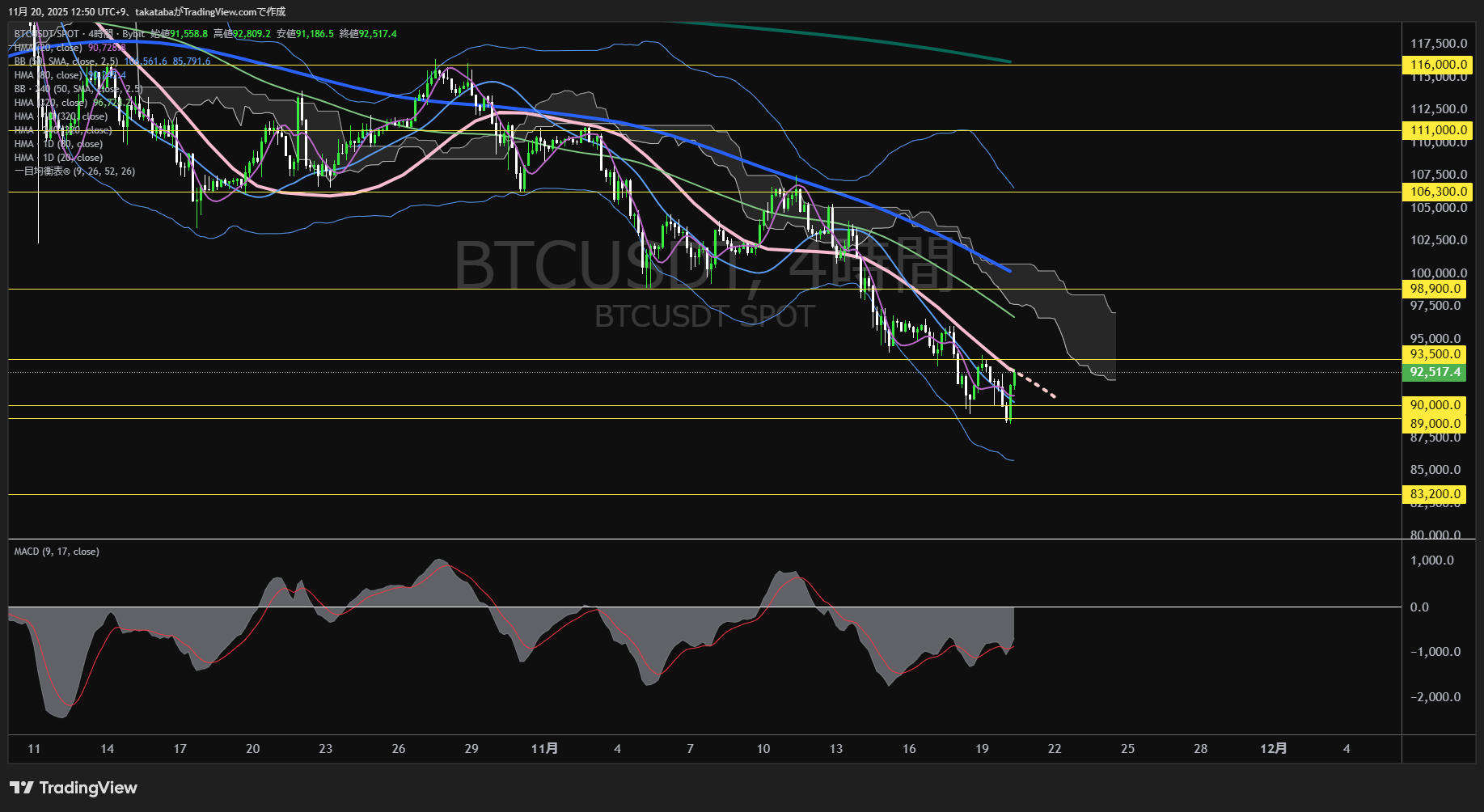Viewport: 1484px width, 812px height.
Task: Click the takataba attribution text
Action: click(154, 11)
